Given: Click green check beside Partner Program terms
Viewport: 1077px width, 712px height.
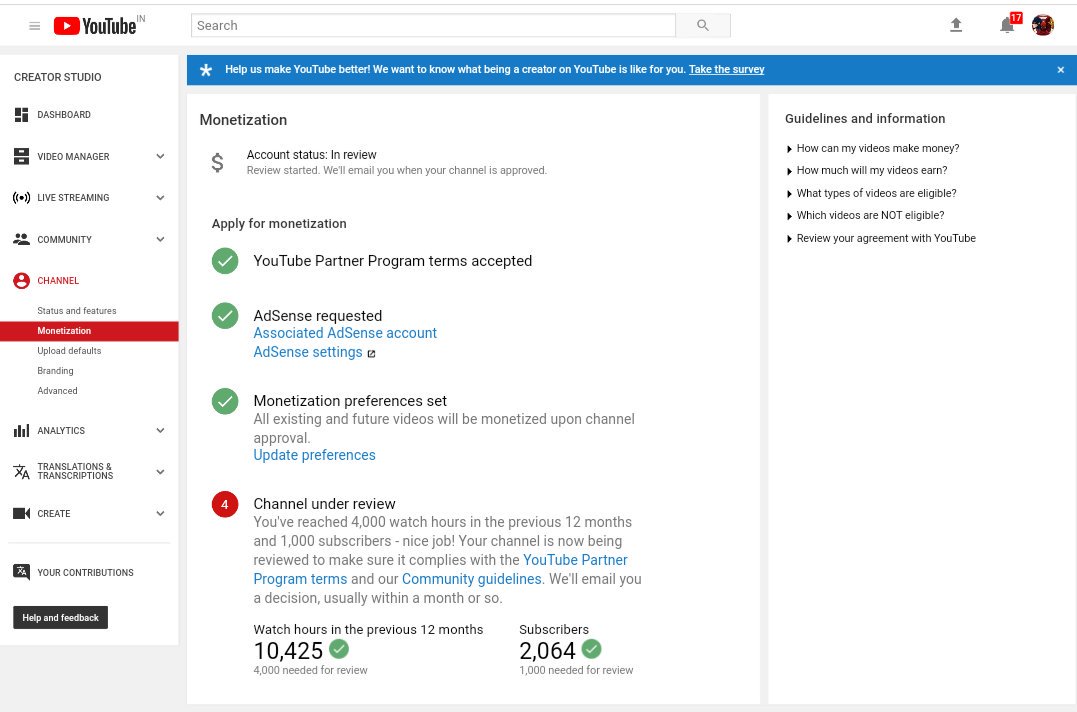Looking at the screenshot, I should (x=225, y=261).
